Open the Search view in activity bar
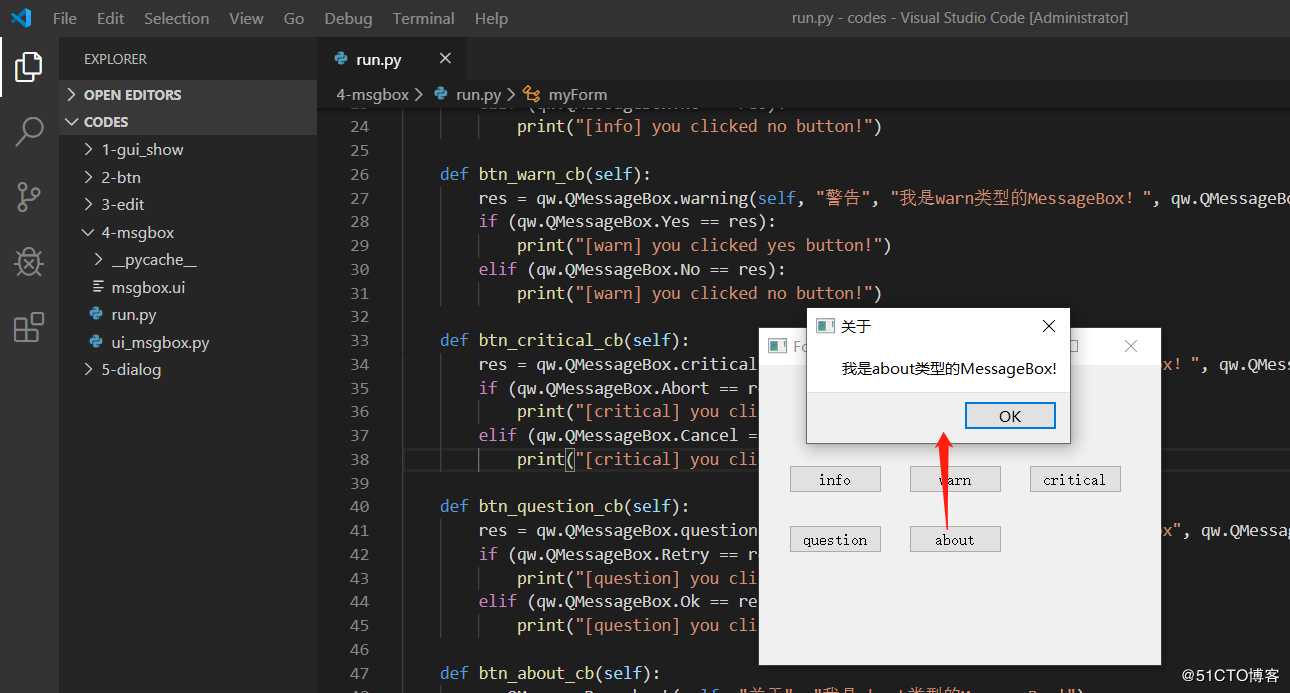Screen dimensions: 1290x693 click(29, 131)
